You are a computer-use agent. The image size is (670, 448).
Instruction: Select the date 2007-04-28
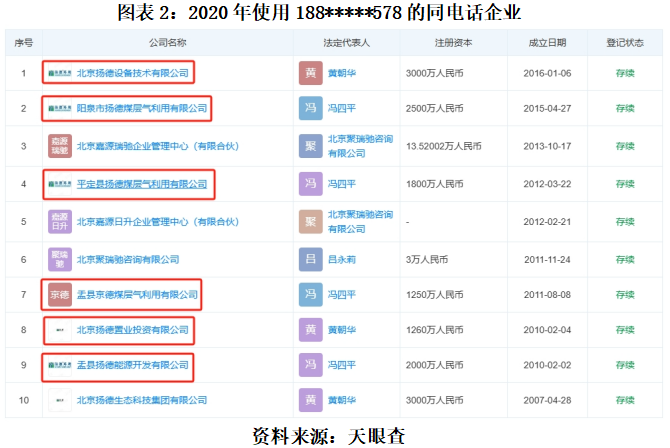click(547, 400)
